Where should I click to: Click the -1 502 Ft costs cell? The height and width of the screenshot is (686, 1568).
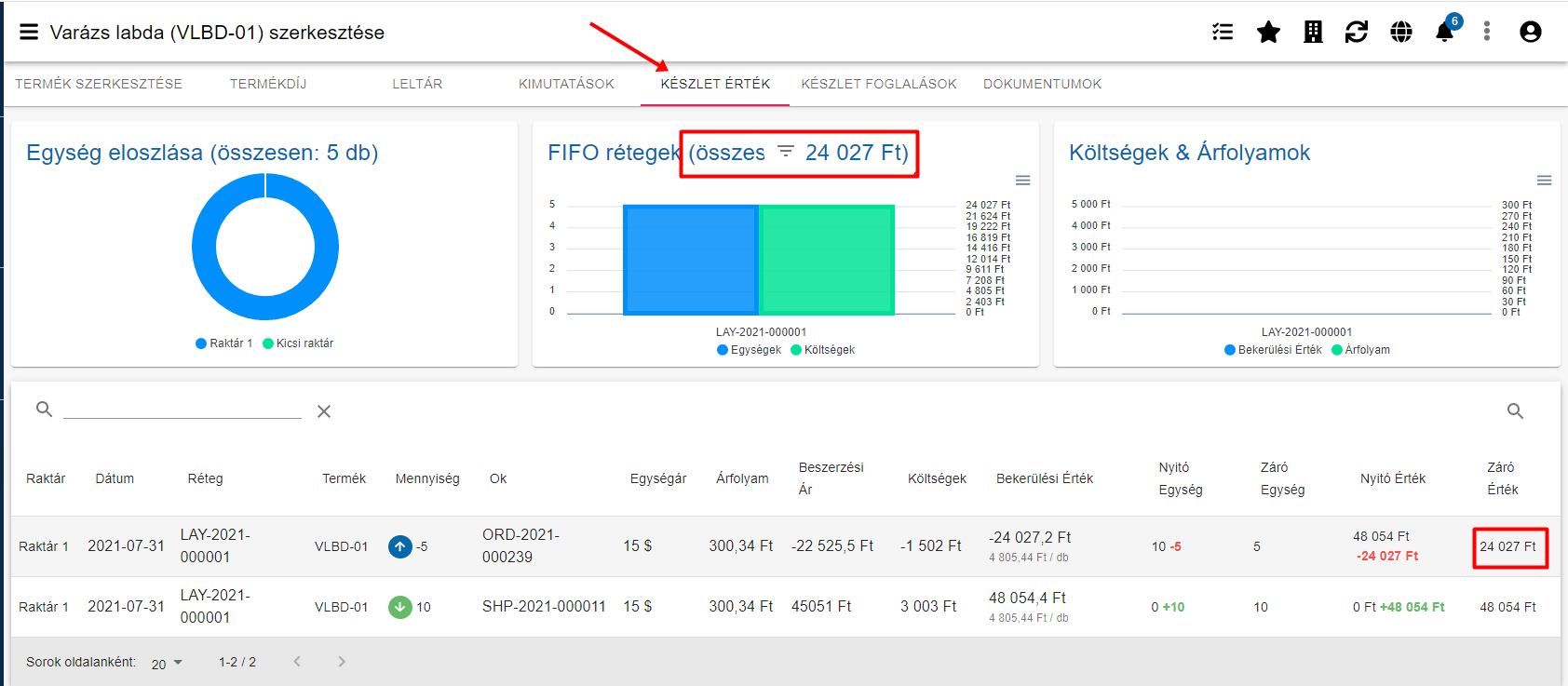tap(931, 545)
